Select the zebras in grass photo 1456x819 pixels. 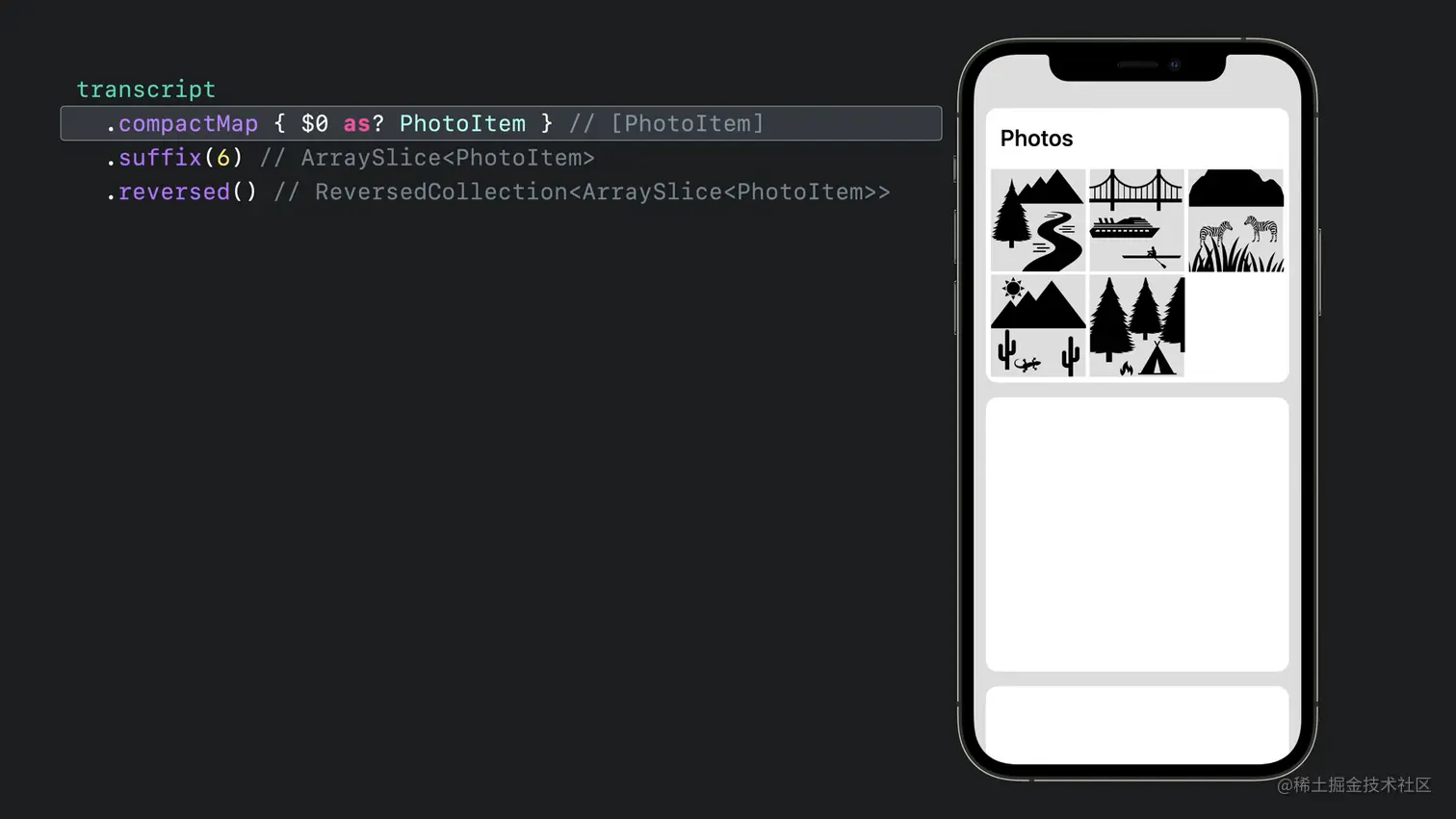pos(1235,220)
